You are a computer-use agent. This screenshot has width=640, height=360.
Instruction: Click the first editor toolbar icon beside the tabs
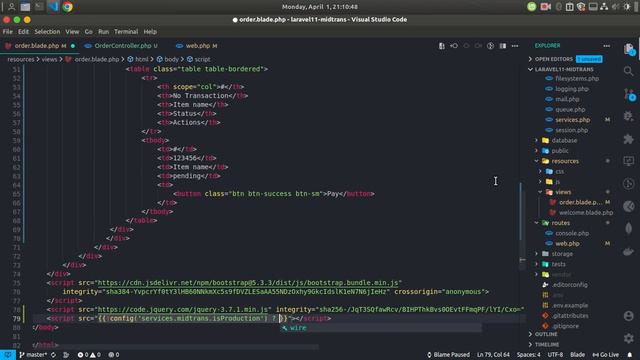point(442,46)
